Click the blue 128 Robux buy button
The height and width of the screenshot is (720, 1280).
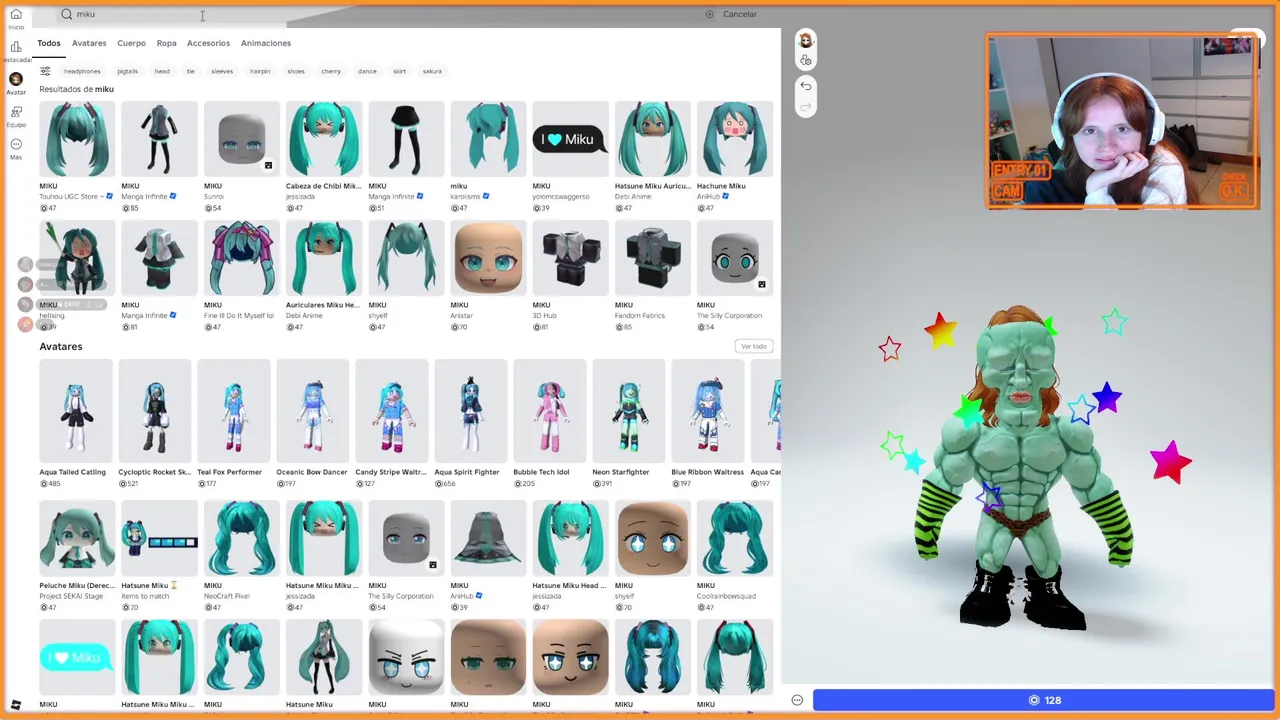coord(1043,700)
